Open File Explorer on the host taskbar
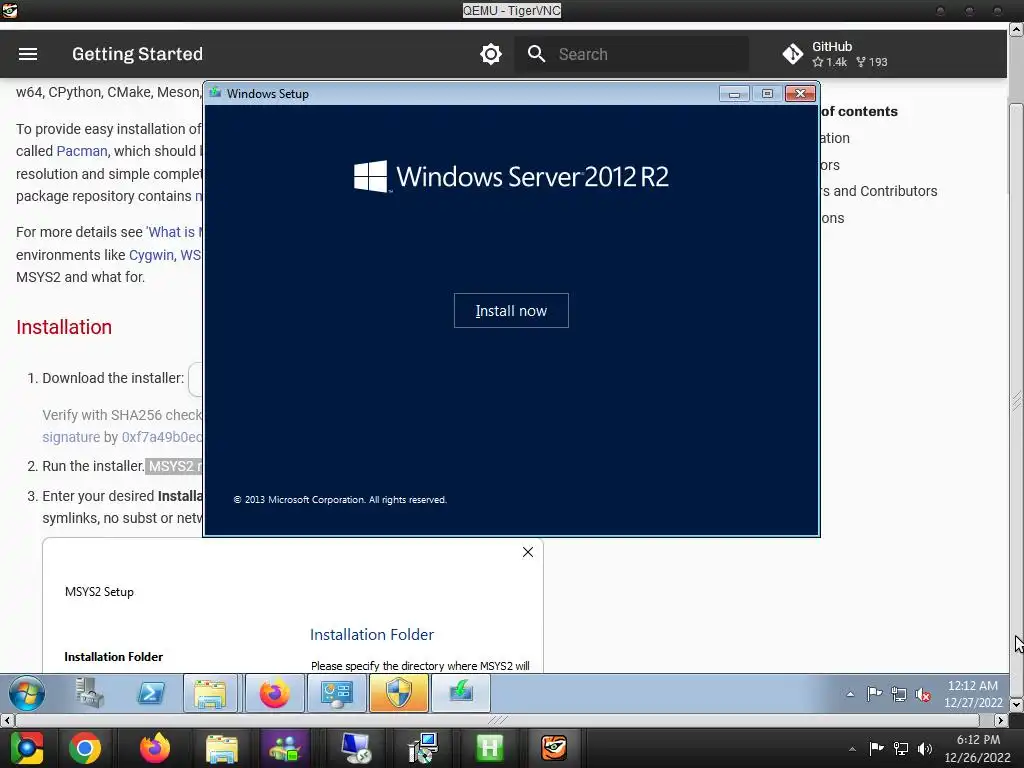 (222, 748)
